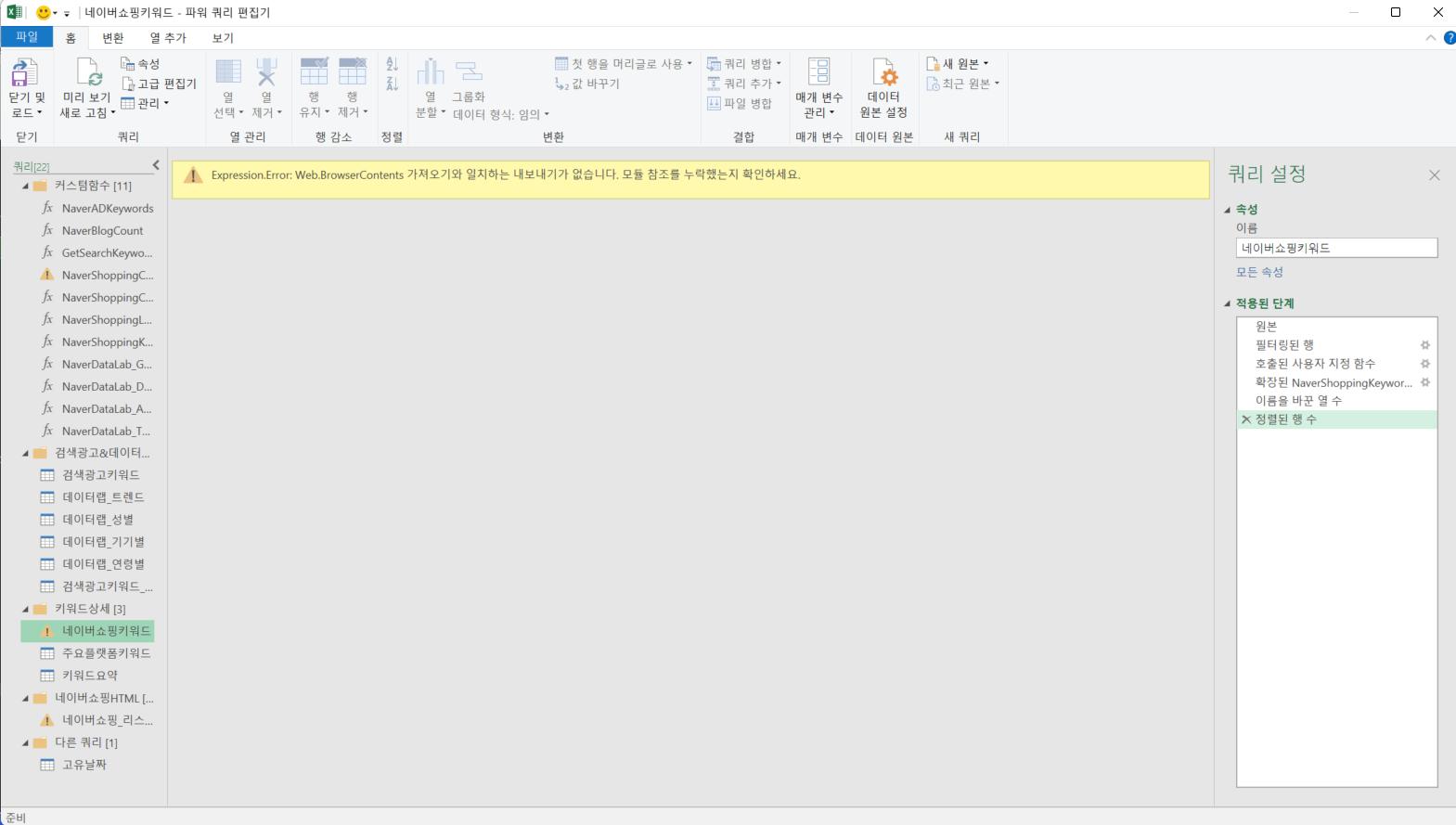Click gear icon next to 호출된 사용자 지정 함수

1425,364
